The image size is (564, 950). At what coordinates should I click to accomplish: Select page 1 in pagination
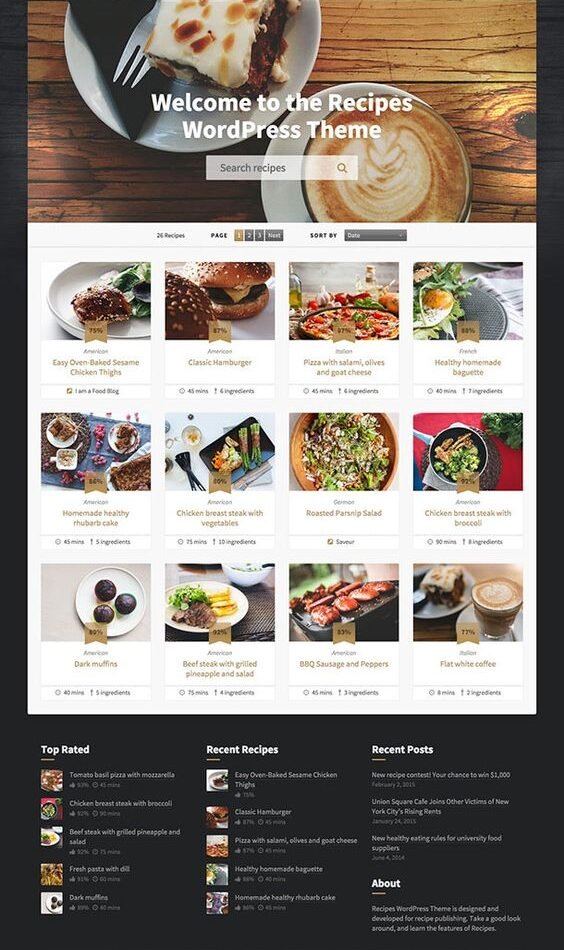239,235
